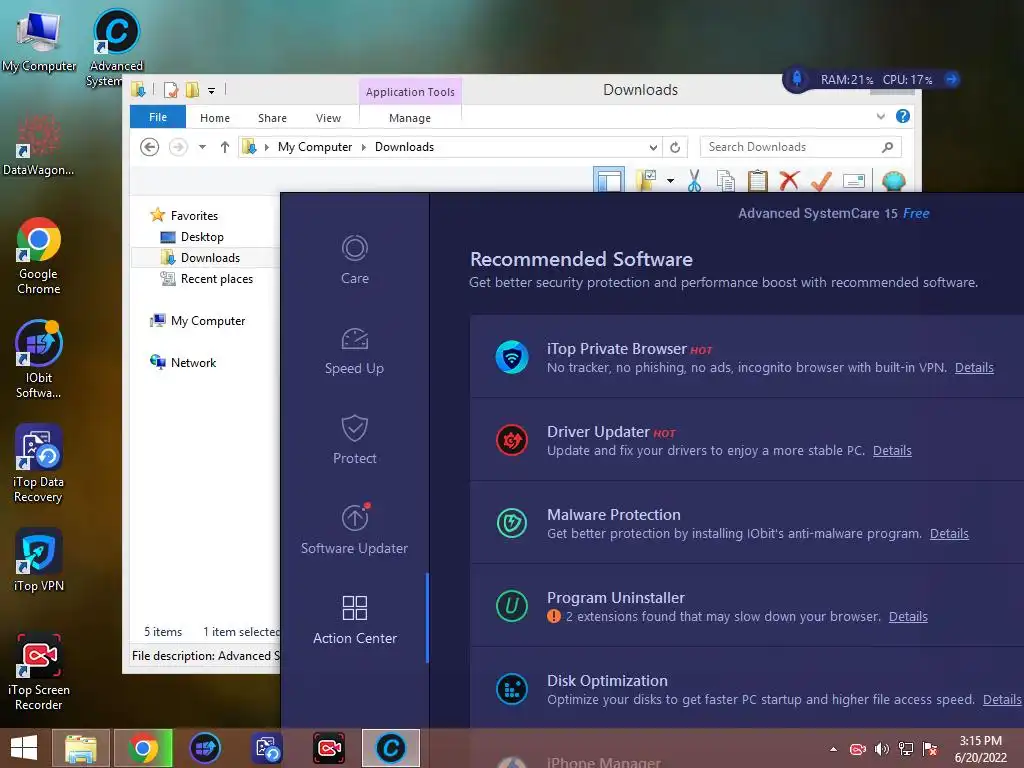Click Paste clipboard icon in Downloads toolbar
The image size is (1024, 768).
[758, 180]
